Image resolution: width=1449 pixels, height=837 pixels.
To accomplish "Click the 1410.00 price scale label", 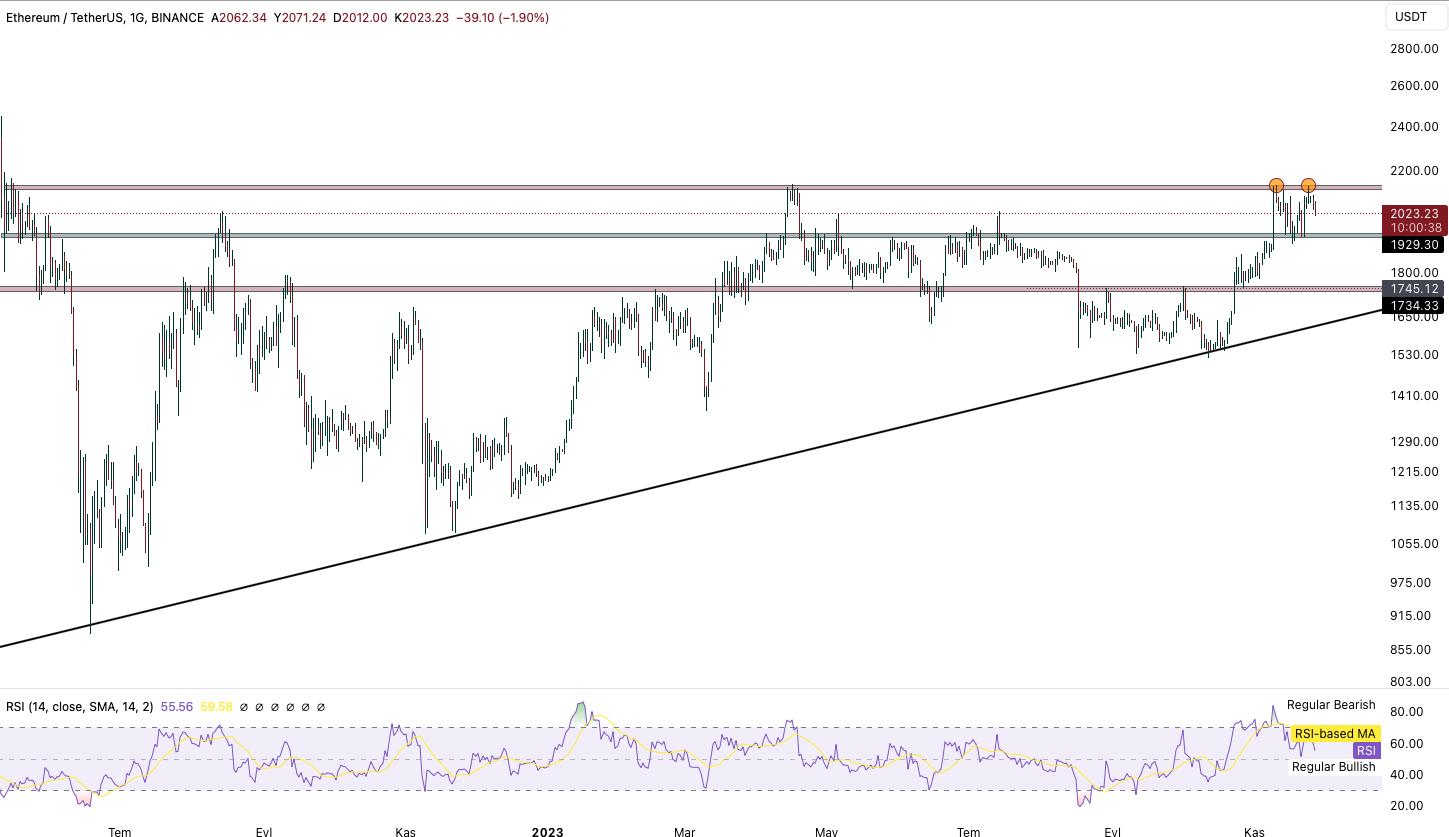I will pos(1413,396).
